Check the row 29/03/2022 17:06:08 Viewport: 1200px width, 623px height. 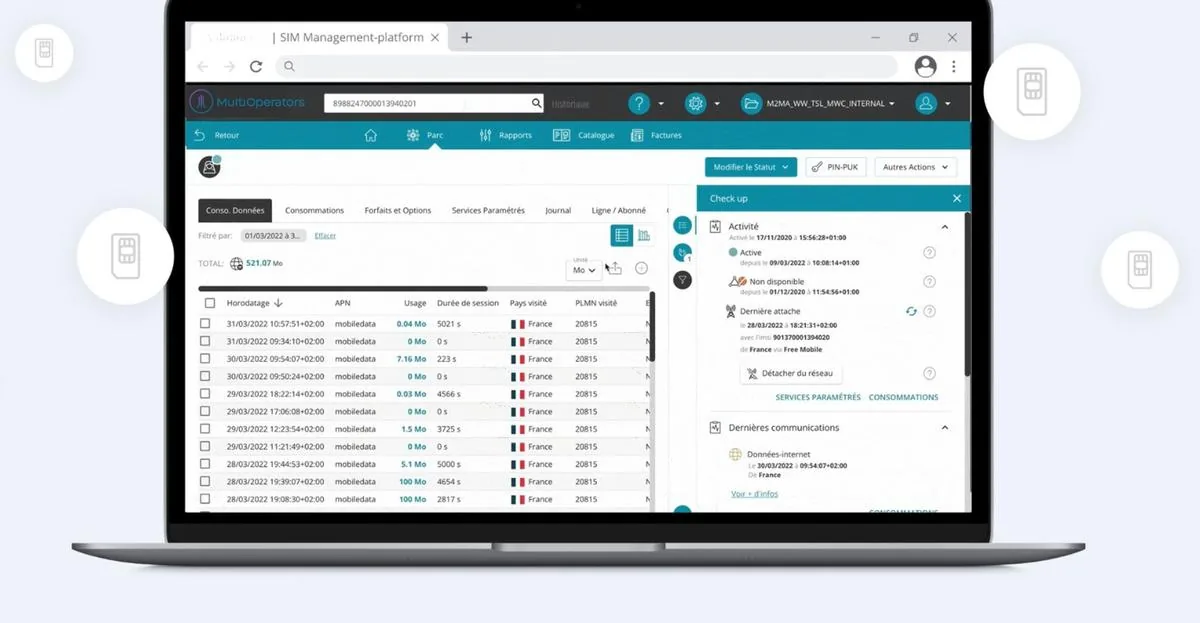205,411
